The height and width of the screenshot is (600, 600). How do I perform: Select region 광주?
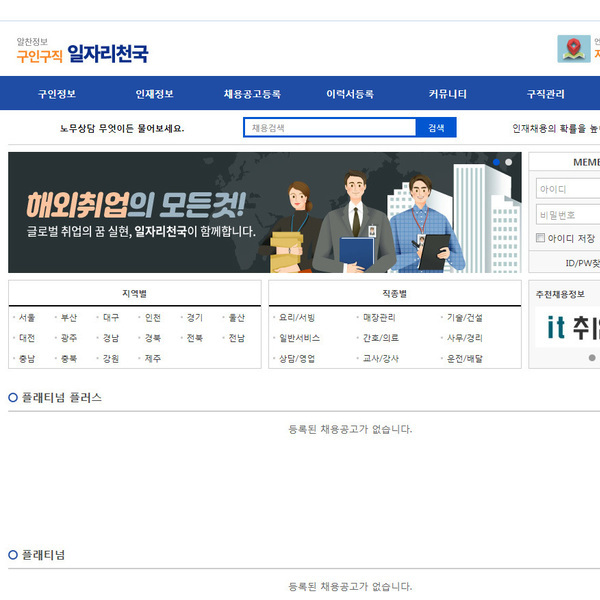69,338
